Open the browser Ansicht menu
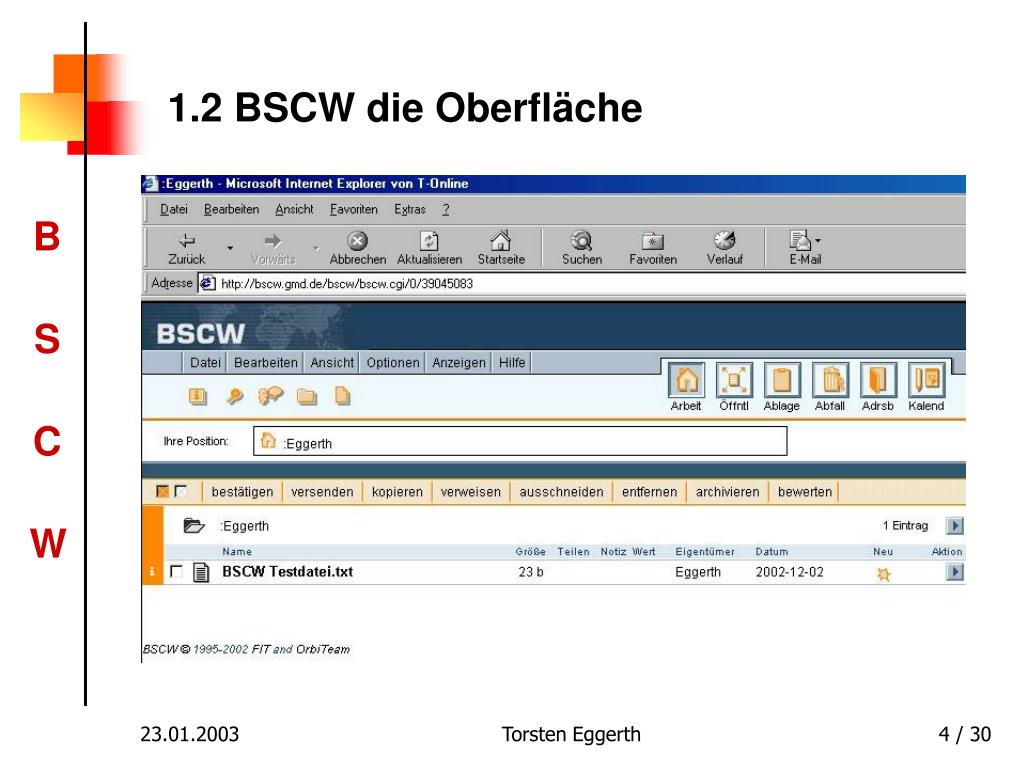This screenshot has width=1024, height=768. [294, 210]
